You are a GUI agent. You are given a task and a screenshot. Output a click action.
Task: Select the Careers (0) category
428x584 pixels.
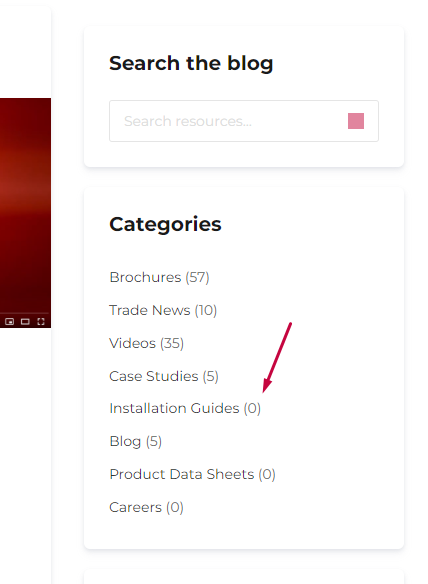click(146, 507)
